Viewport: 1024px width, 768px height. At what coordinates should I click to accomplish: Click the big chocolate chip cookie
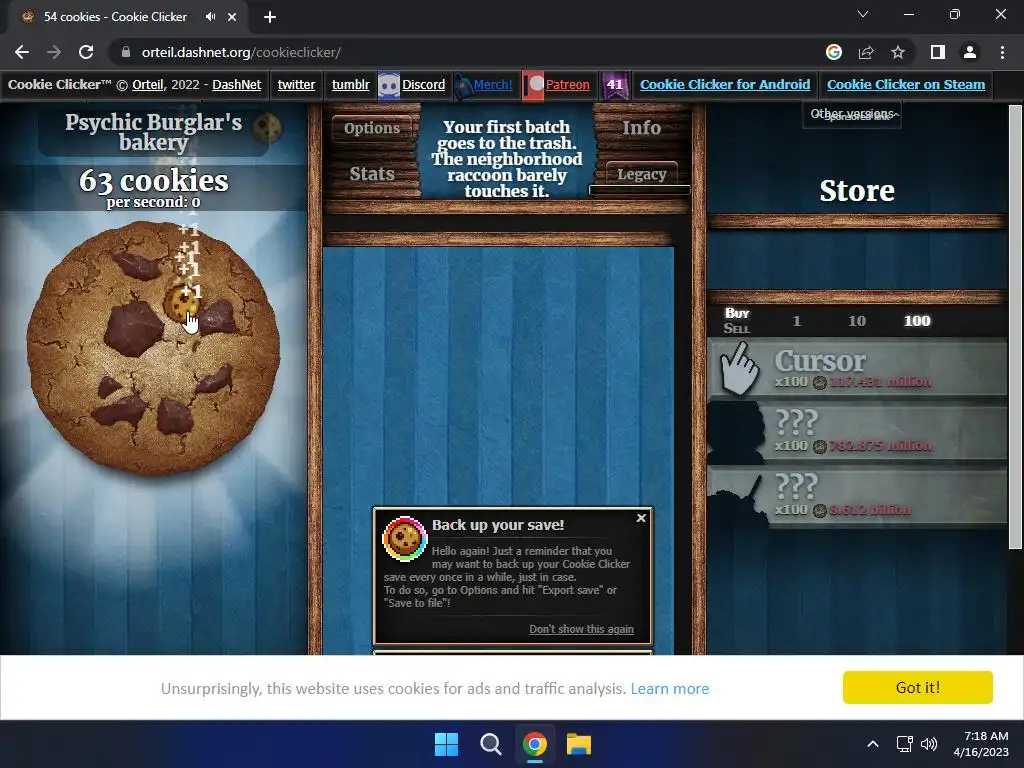point(153,348)
